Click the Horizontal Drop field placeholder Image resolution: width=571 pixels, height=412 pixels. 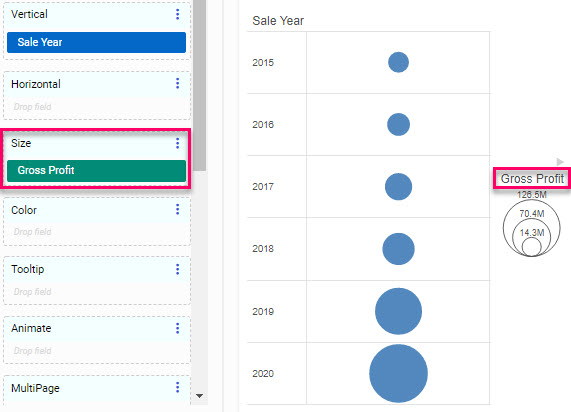[32, 107]
